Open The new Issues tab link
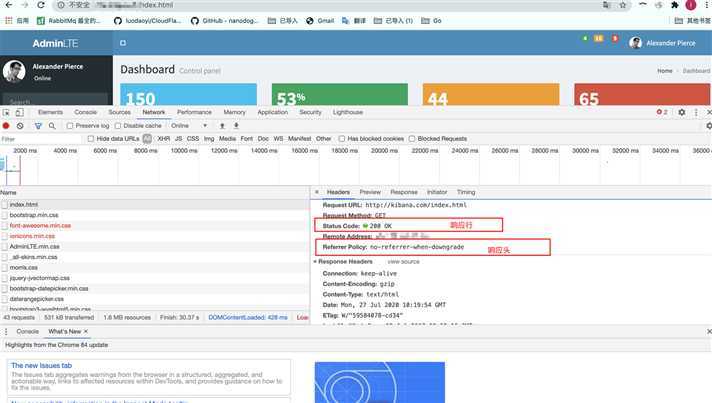The width and height of the screenshot is (712, 403). click(41, 365)
